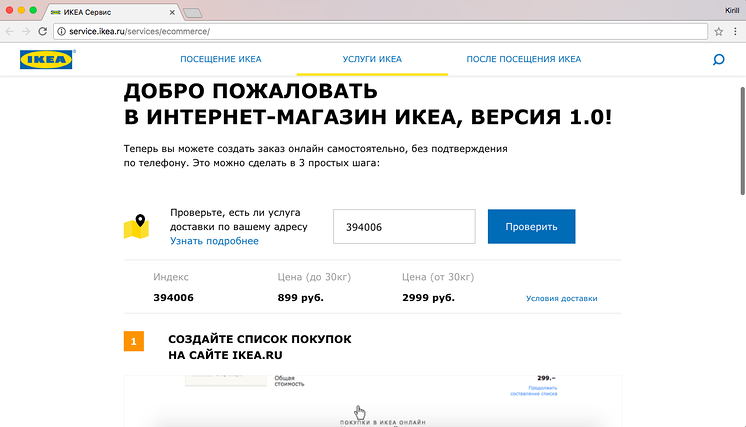Close the ИКЕА Сервис browser tab
Viewport: 746px width, 427px height.
click(173, 11)
